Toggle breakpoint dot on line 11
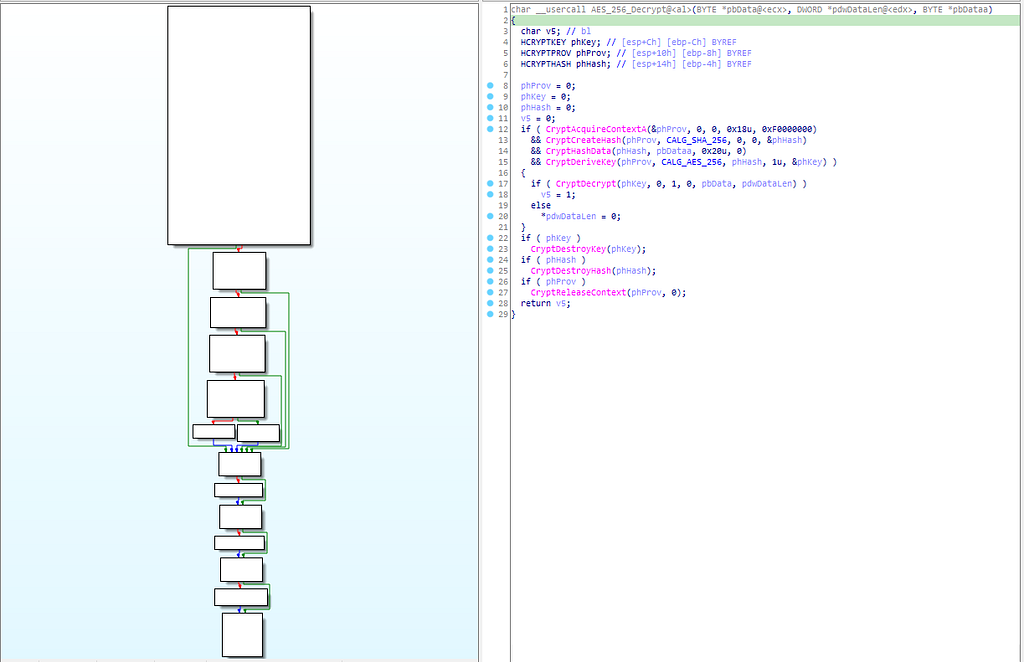Viewport: 1024px width, 662px height. click(x=490, y=118)
